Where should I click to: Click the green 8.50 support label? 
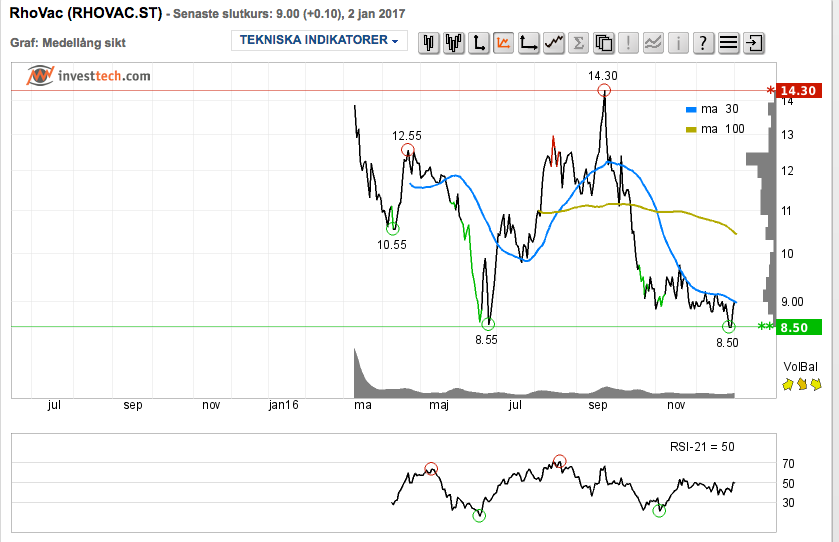pyautogui.click(x=799, y=327)
